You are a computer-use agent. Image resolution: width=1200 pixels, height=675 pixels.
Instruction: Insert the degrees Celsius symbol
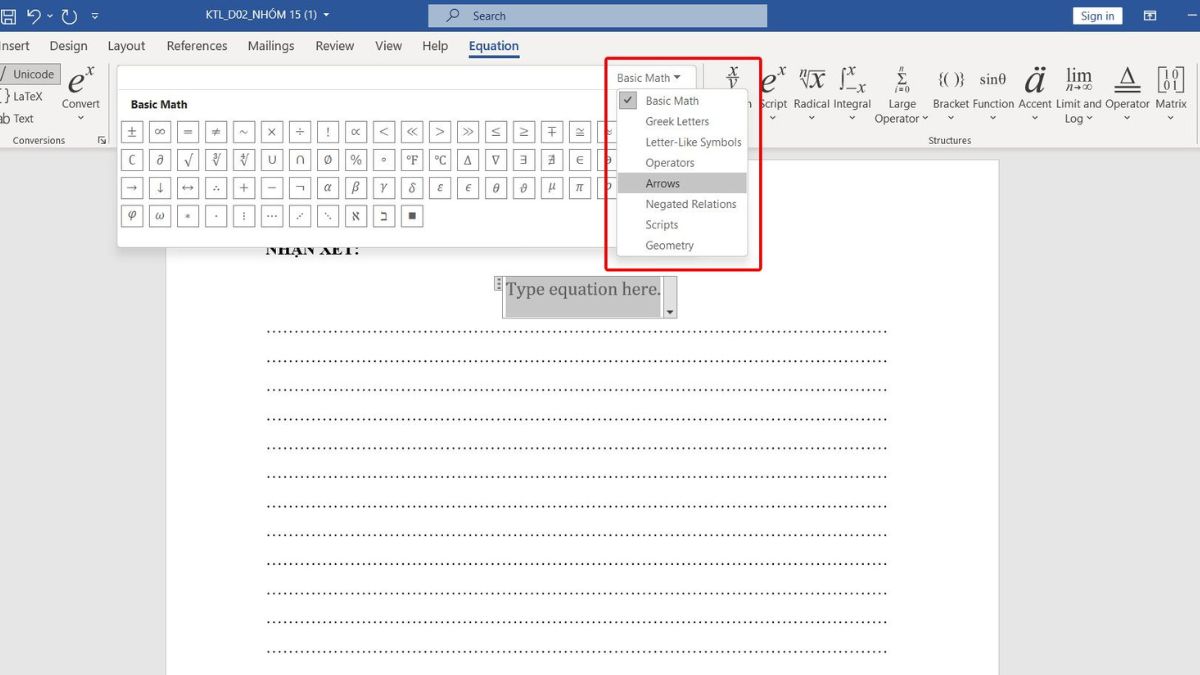click(x=440, y=159)
